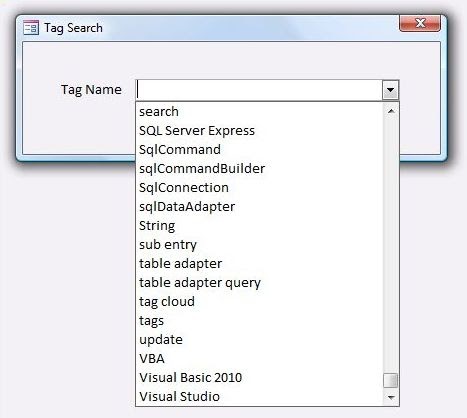467x418 pixels.
Task: Click the Tag Search form icon in title bar
Action: (31, 28)
